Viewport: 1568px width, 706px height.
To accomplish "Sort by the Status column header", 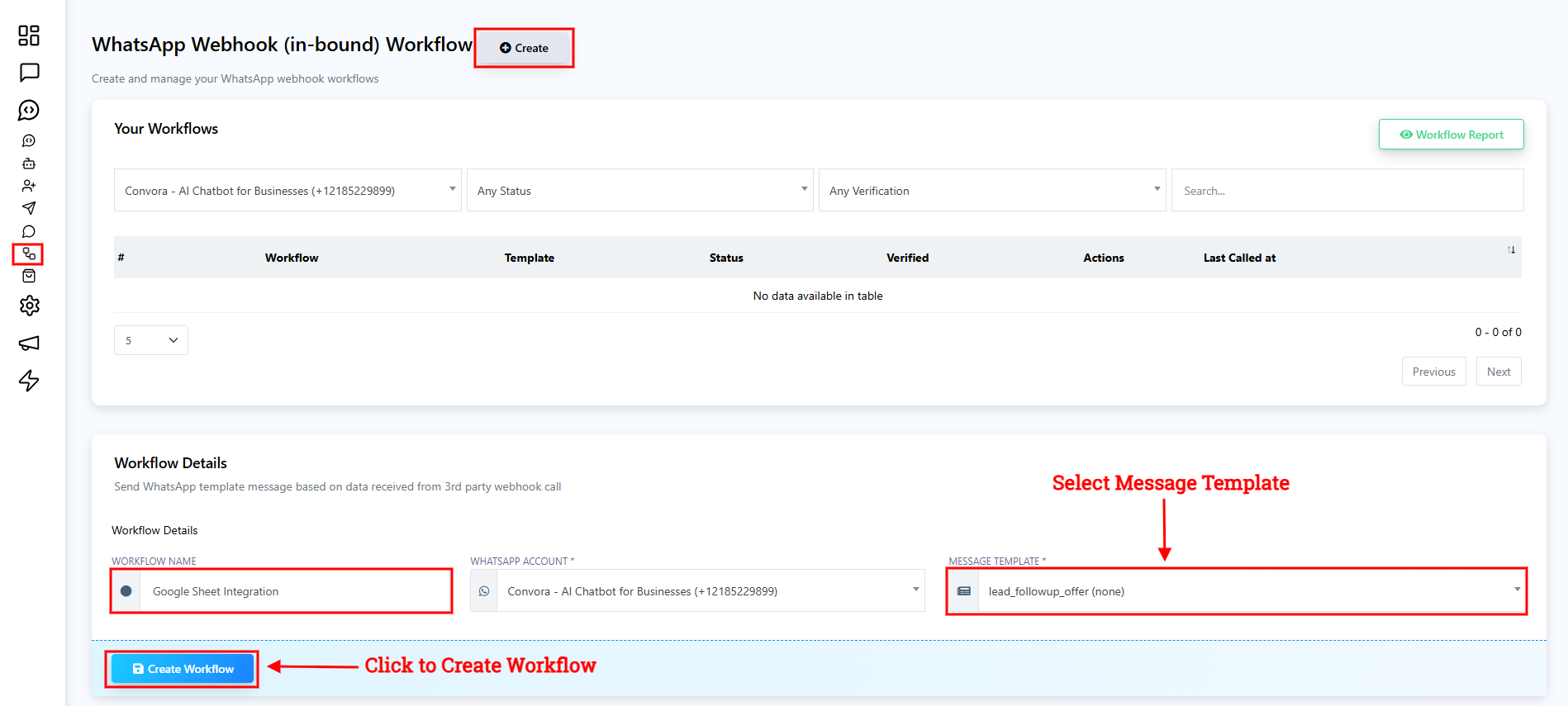I will 726,258.
